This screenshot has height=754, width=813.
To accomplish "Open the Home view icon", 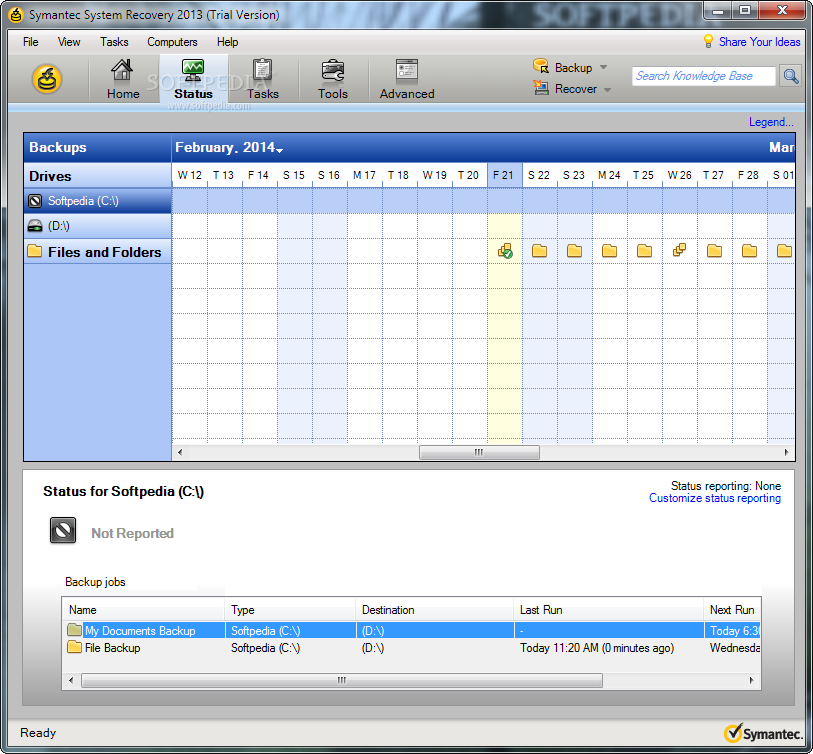I will pyautogui.click(x=122, y=71).
